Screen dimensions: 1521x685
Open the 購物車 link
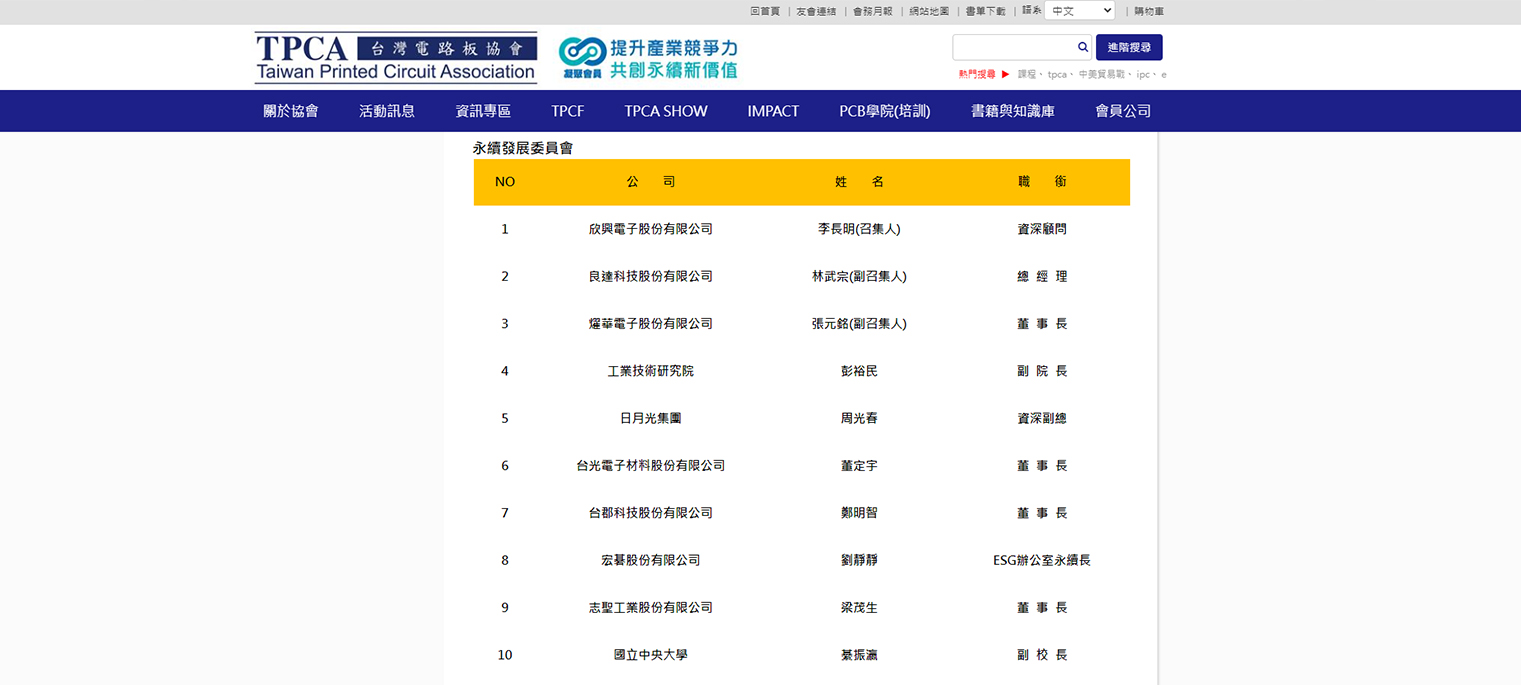coord(1149,11)
